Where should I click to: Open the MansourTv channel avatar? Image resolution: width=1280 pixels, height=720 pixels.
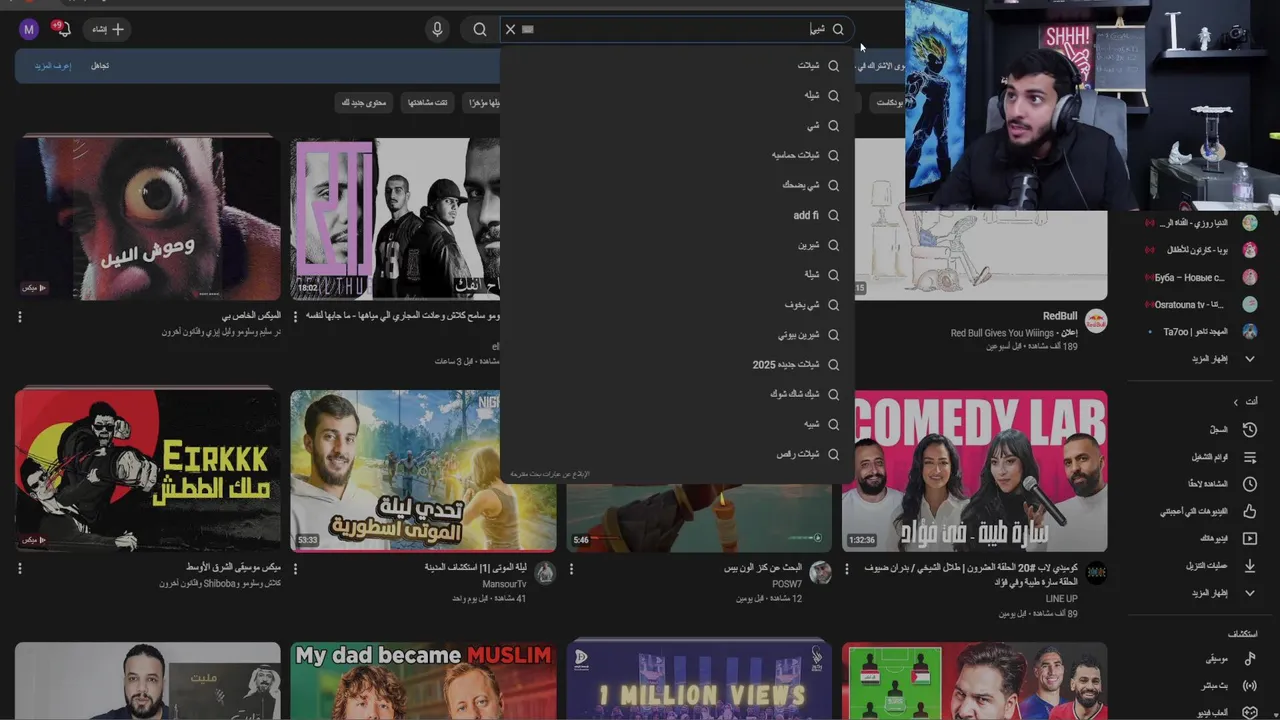(545, 572)
